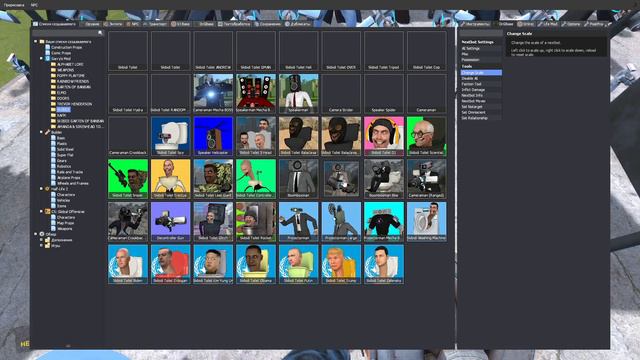Viewport: 640px width, 360px height.
Task: Pick the Projectorman icon
Action: pyautogui.click(x=298, y=221)
